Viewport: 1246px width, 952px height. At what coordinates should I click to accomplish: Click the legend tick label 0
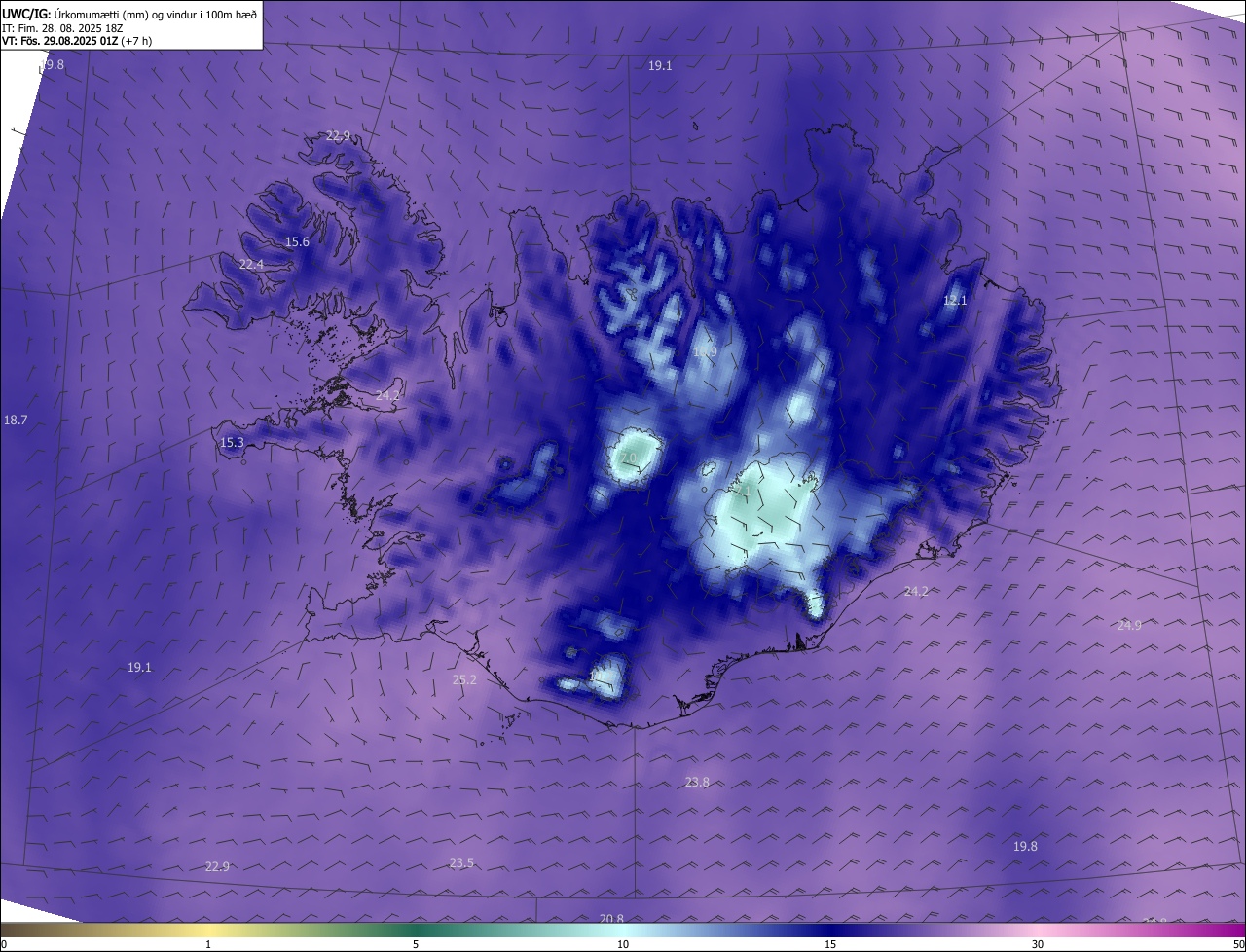pyautogui.click(x=4, y=944)
